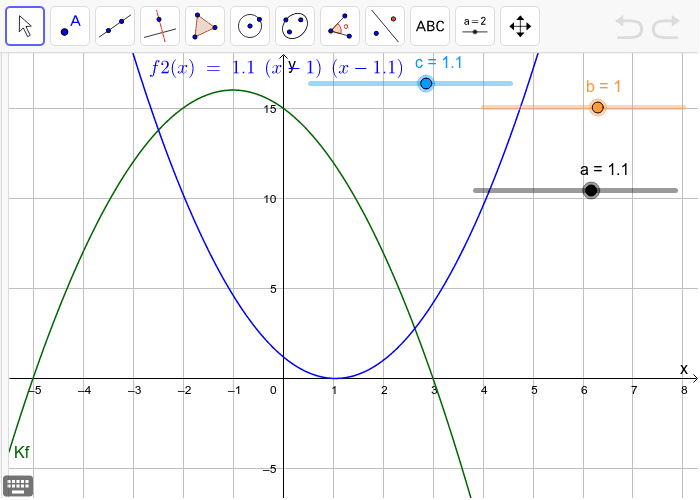
Task: Click the f2(x) function label
Action: [x=276, y=68]
